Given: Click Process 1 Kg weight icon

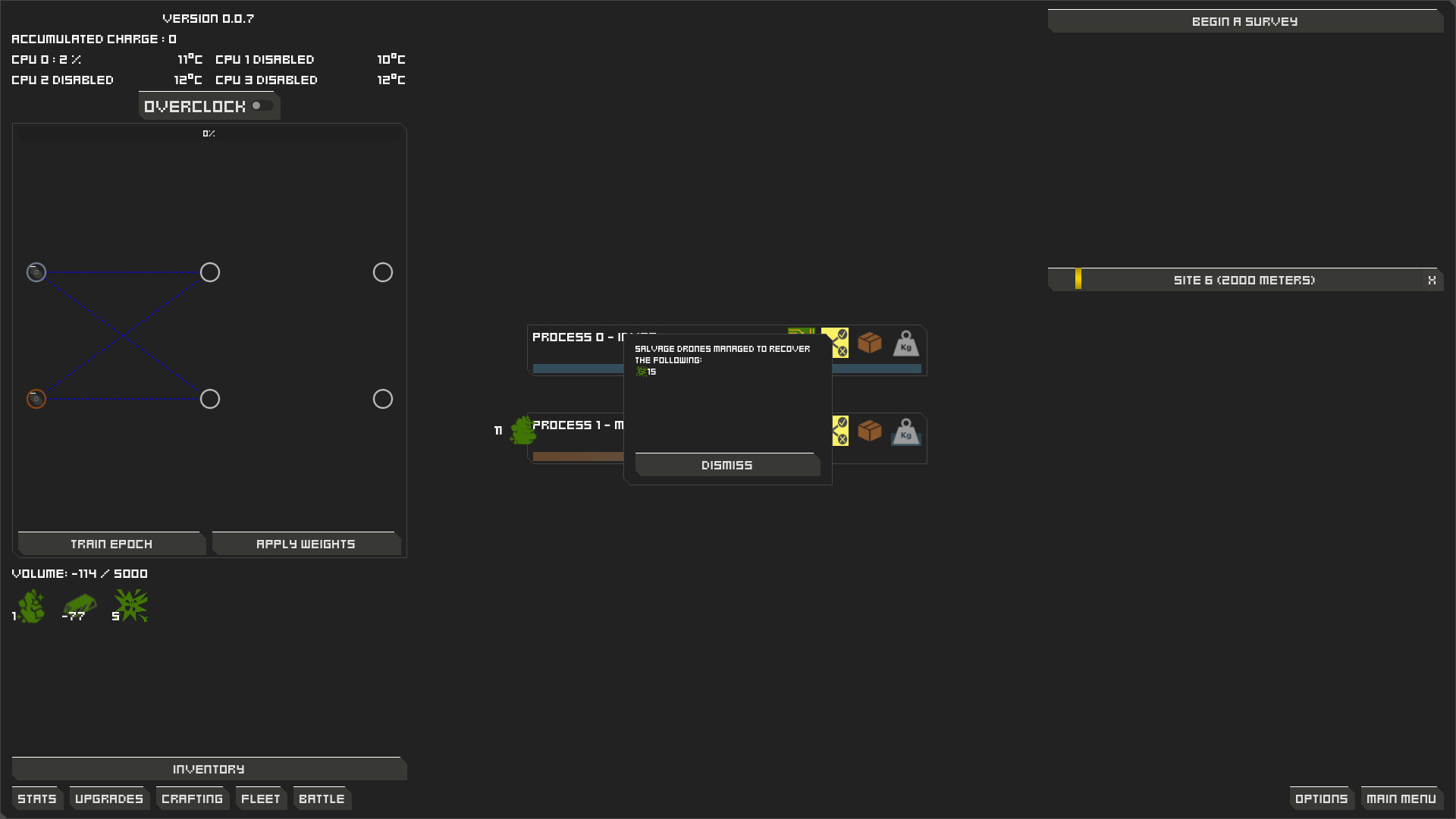Looking at the screenshot, I should coord(905,431).
